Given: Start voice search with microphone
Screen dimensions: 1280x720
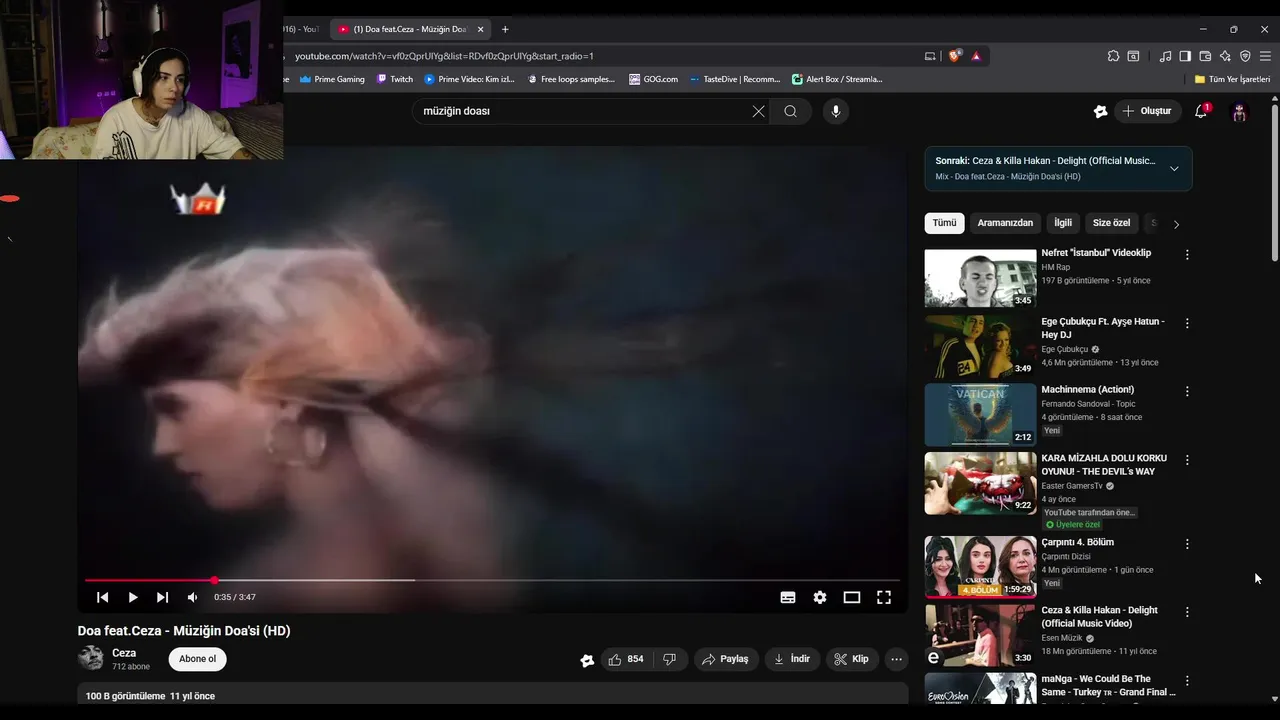Looking at the screenshot, I should click(836, 111).
